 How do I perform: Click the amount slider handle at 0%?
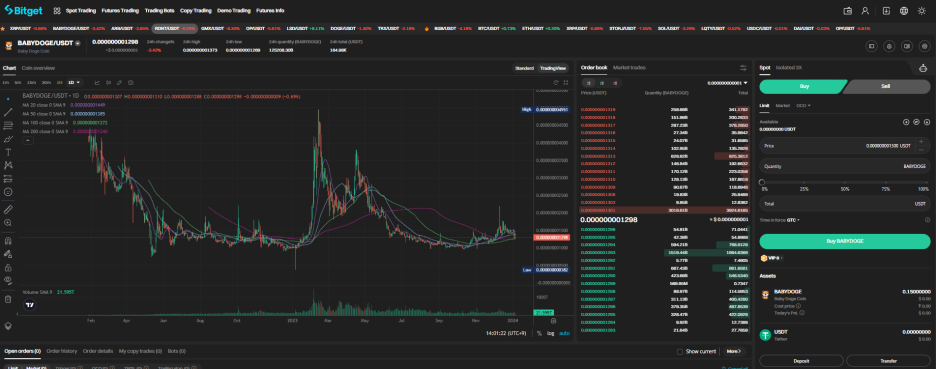(x=762, y=183)
